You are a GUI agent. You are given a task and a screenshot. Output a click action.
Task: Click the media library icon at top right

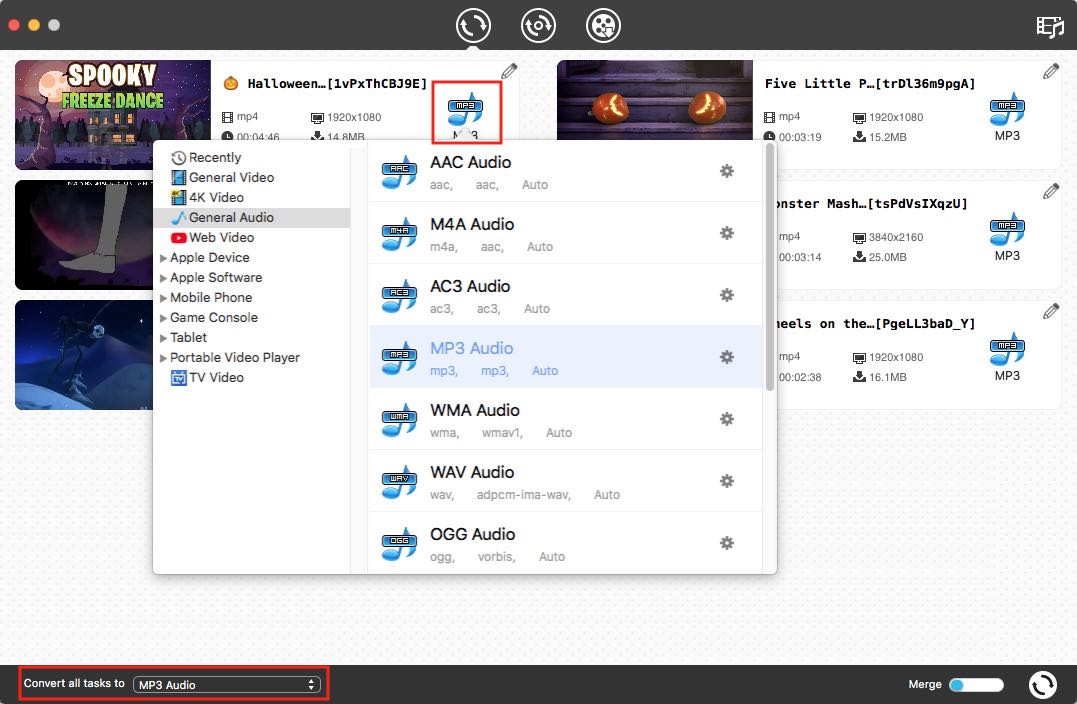tap(1049, 27)
